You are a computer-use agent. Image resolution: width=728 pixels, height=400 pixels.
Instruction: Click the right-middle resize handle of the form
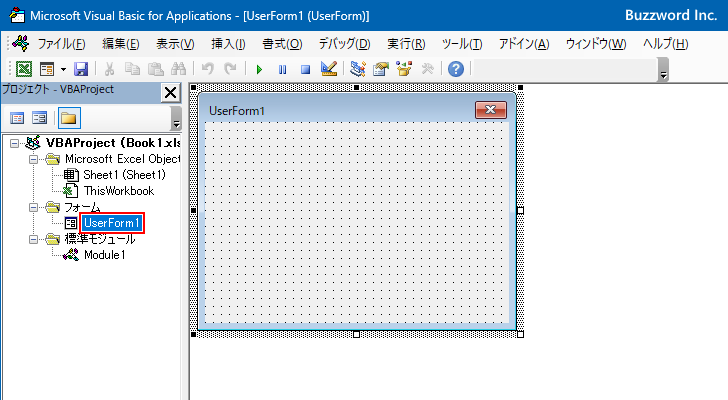(520, 211)
